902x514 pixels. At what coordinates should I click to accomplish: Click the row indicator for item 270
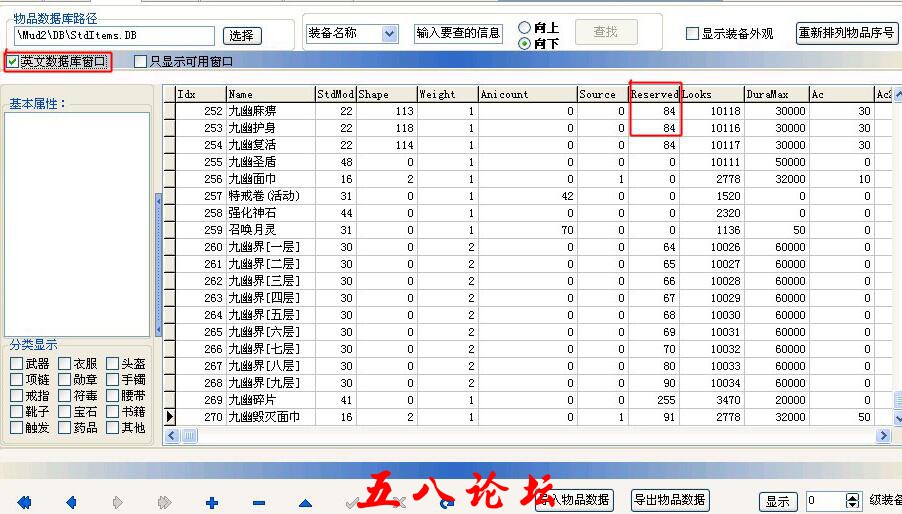click(169, 417)
